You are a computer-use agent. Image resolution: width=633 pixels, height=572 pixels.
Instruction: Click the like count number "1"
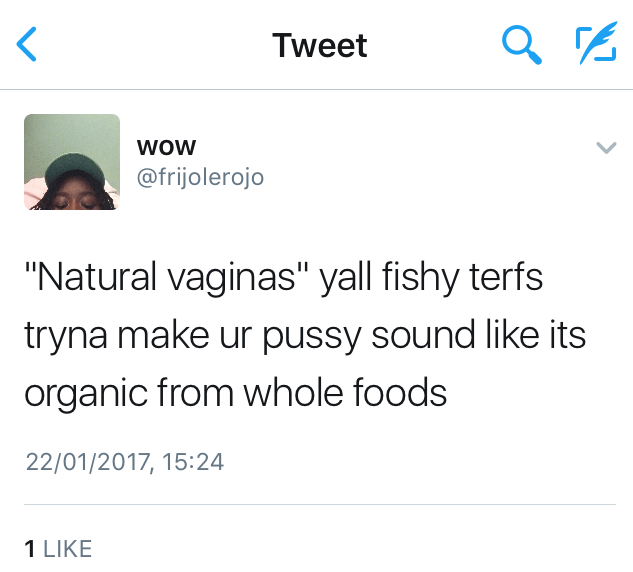coord(30,548)
